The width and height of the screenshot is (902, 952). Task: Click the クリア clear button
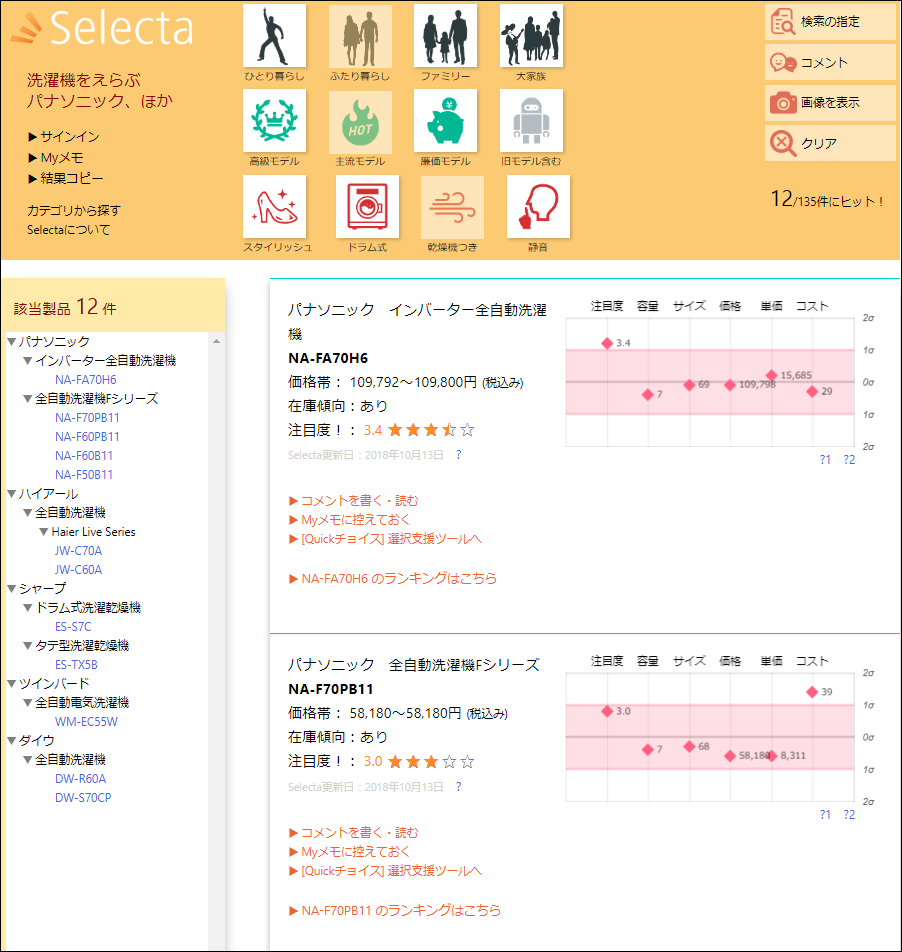[829, 144]
